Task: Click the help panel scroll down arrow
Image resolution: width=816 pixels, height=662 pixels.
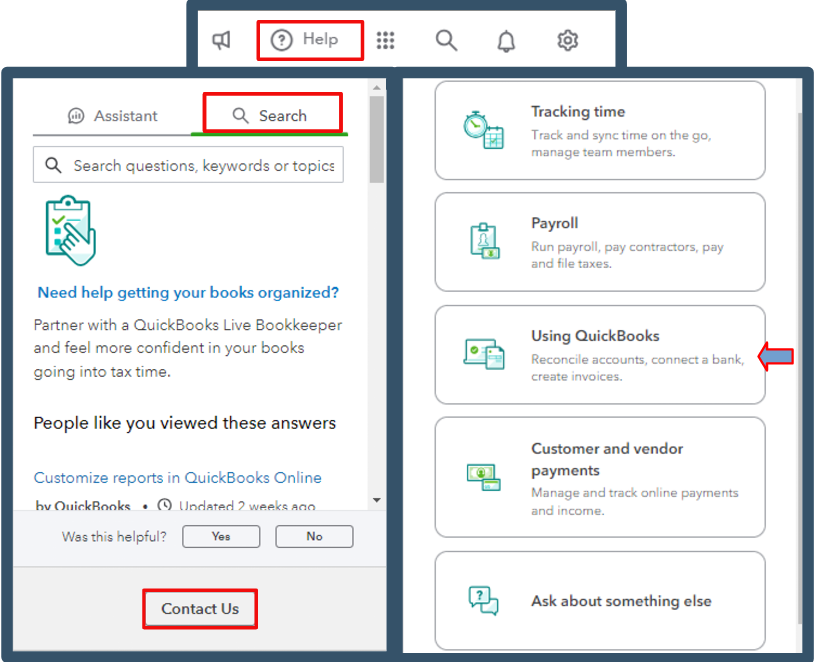Action: click(x=377, y=500)
